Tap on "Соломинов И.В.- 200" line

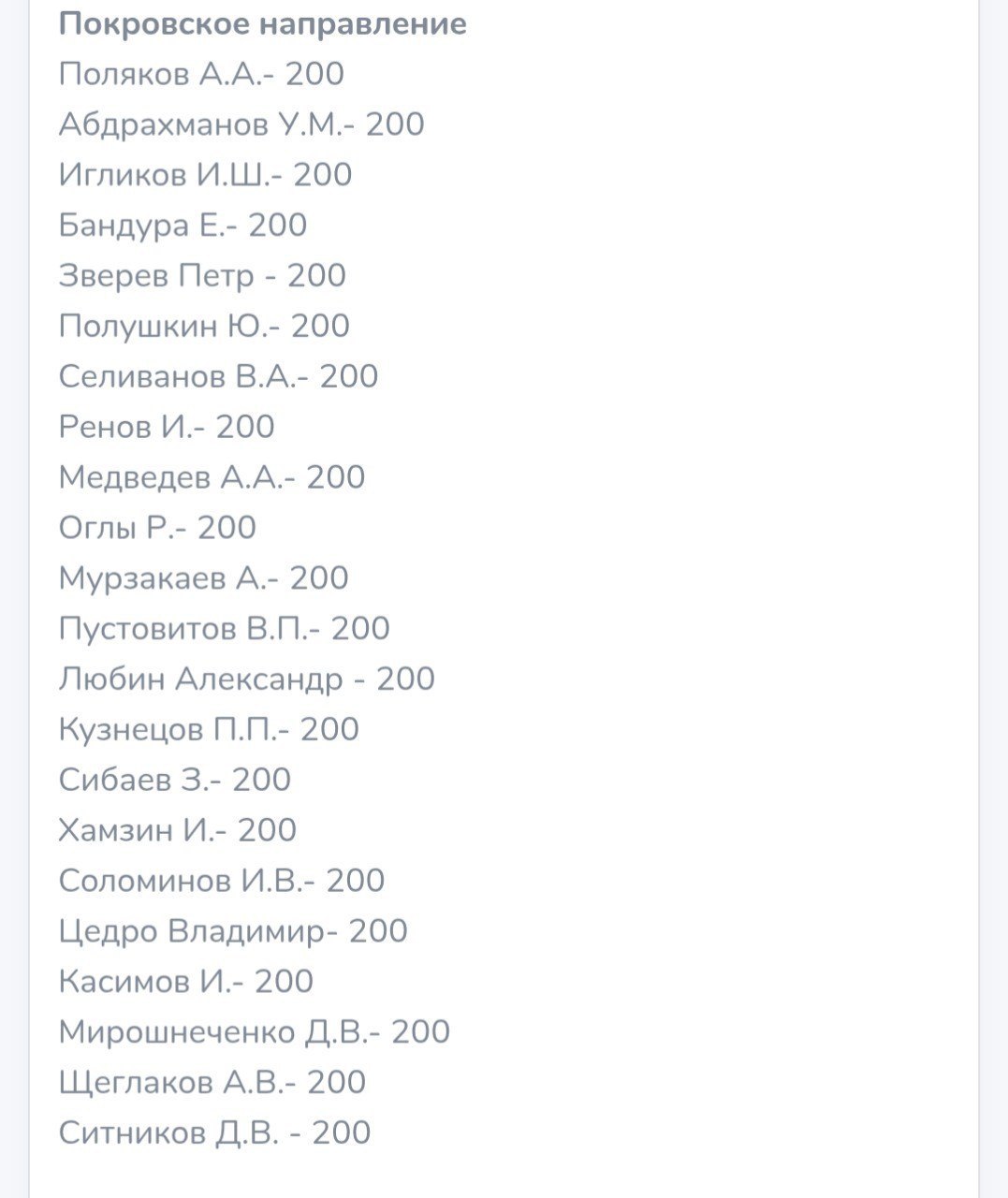point(221,882)
